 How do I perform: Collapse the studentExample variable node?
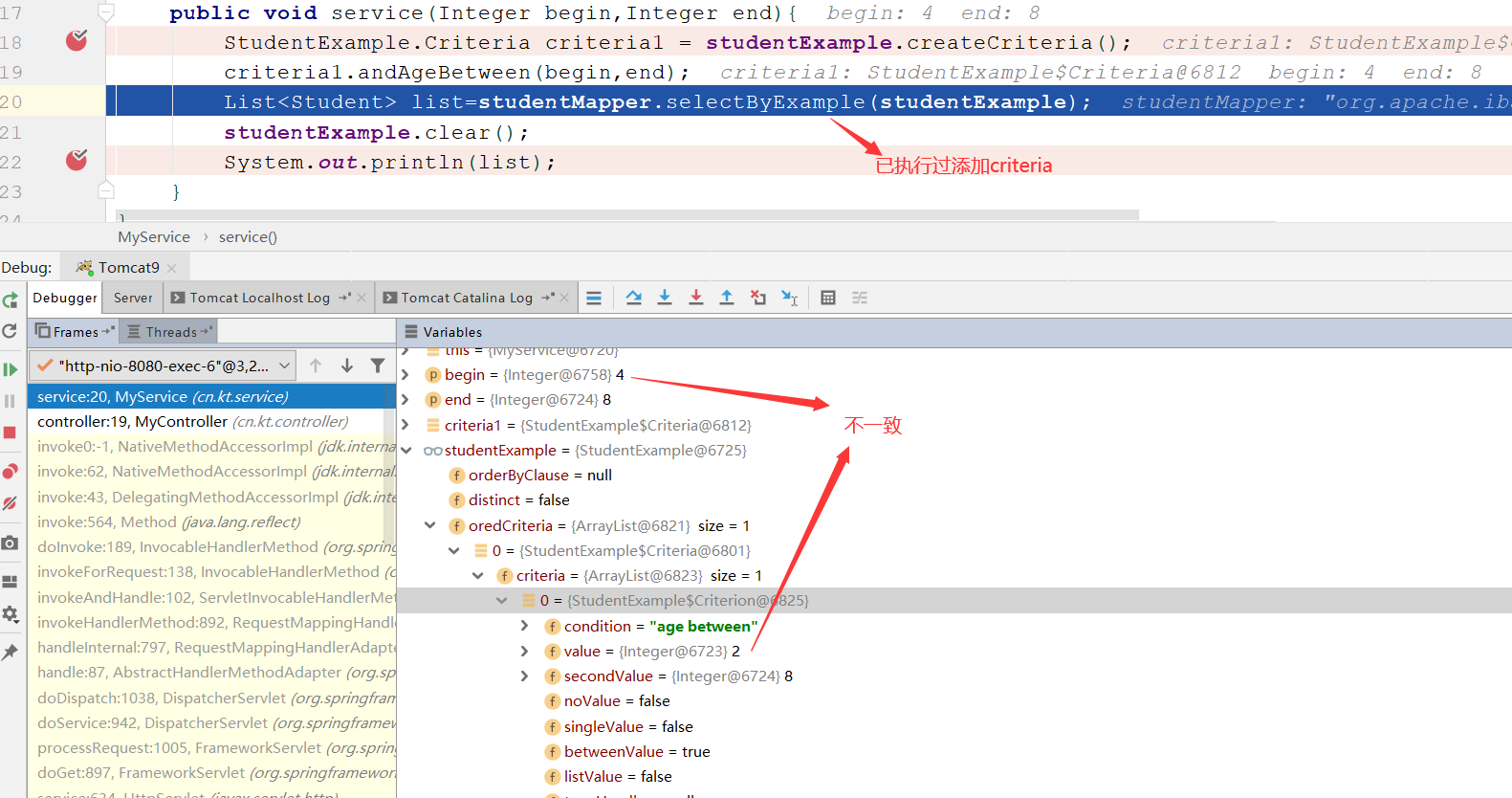pos(405,450)
